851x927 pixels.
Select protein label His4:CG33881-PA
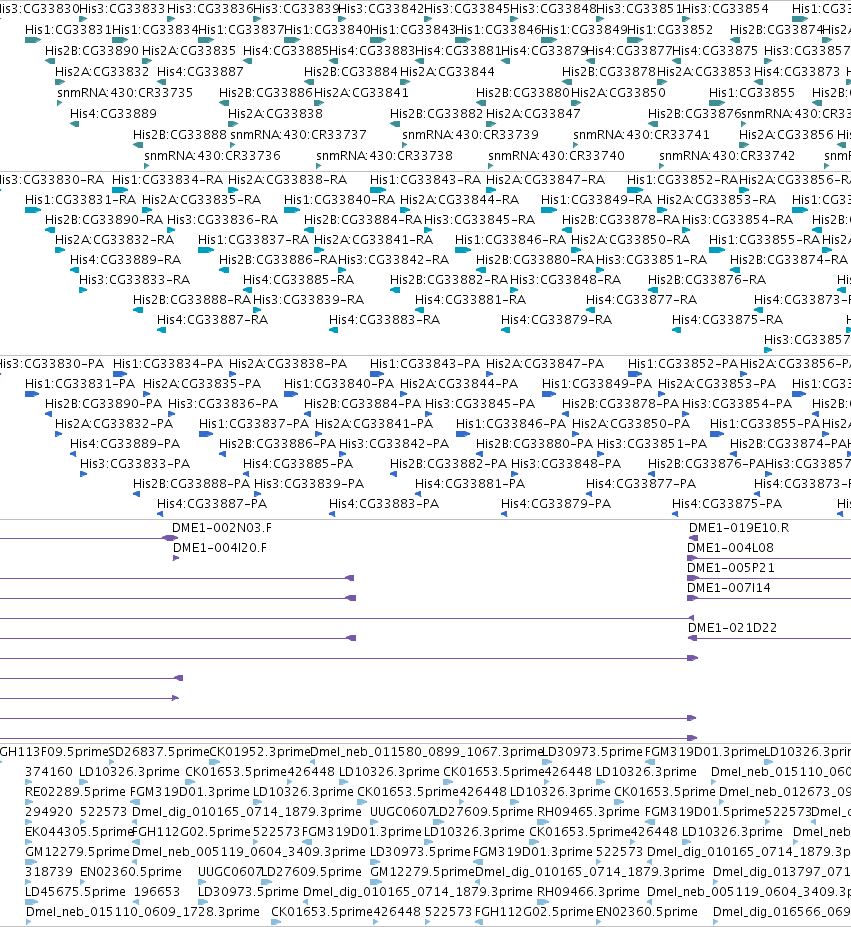(470, 484)
